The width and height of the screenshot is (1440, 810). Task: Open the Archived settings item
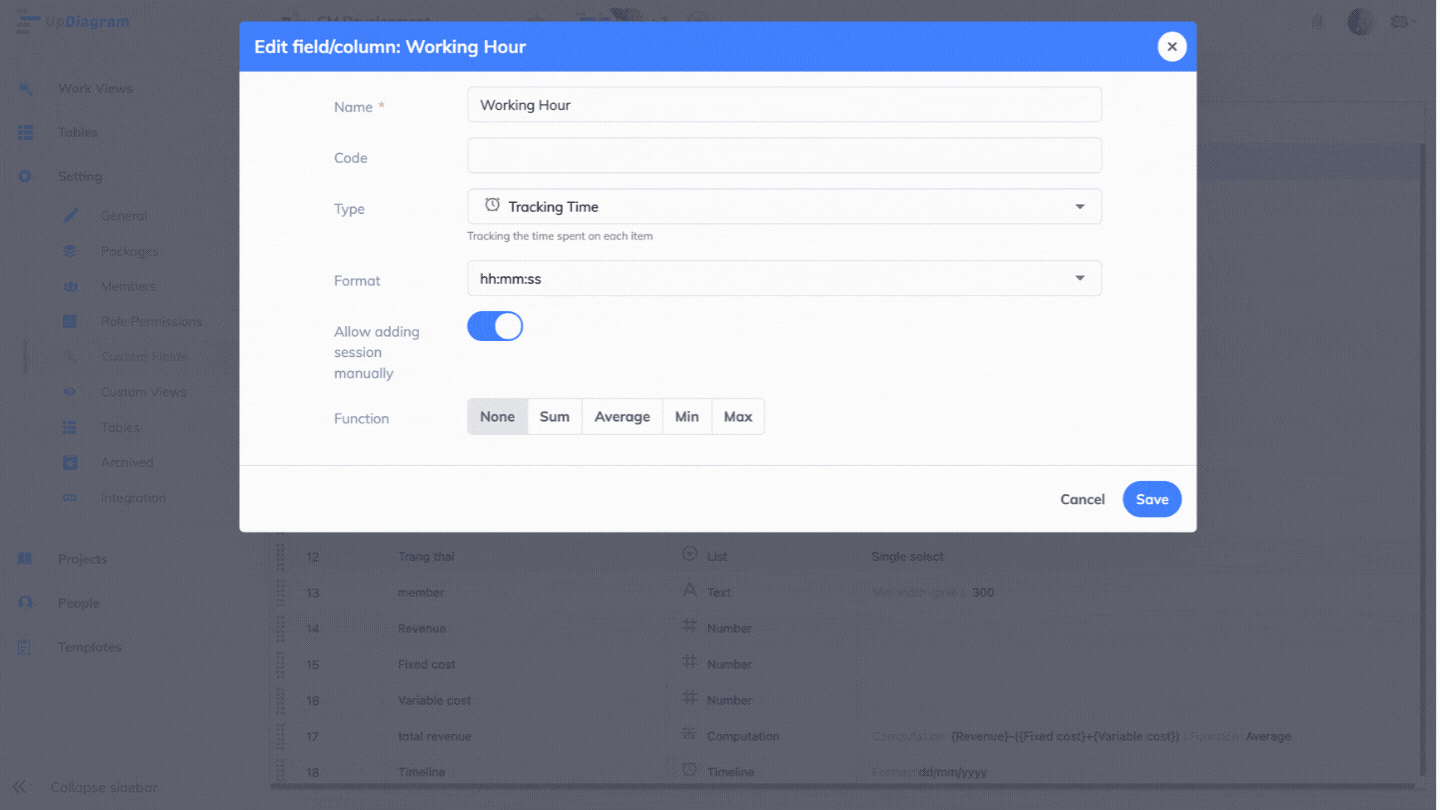[127, 462]
